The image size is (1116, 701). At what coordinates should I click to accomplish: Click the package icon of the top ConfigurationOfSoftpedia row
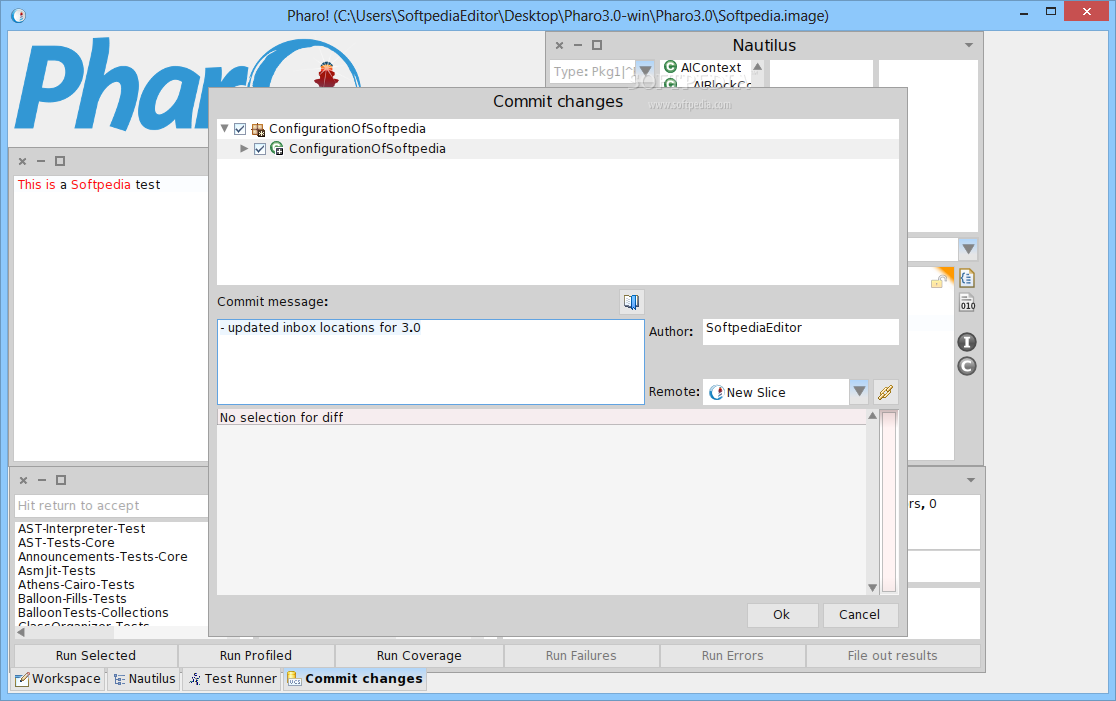(258, 130)
